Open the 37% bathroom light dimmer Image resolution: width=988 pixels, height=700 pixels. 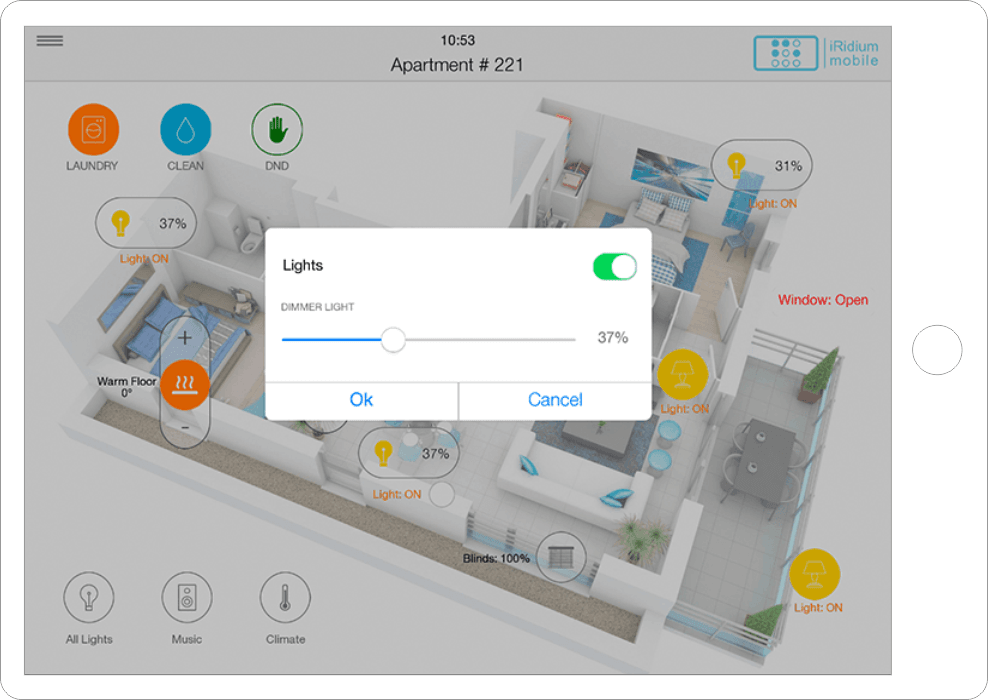coord(146,223)
